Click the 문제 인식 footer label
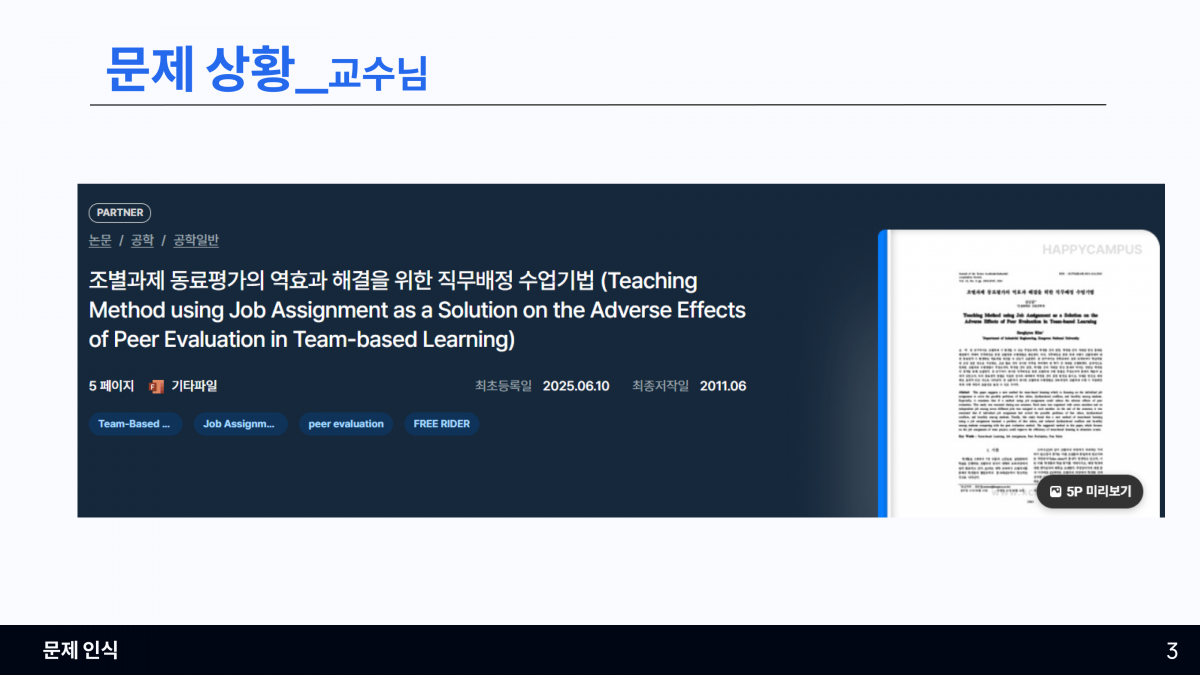 tap(80, 650)
